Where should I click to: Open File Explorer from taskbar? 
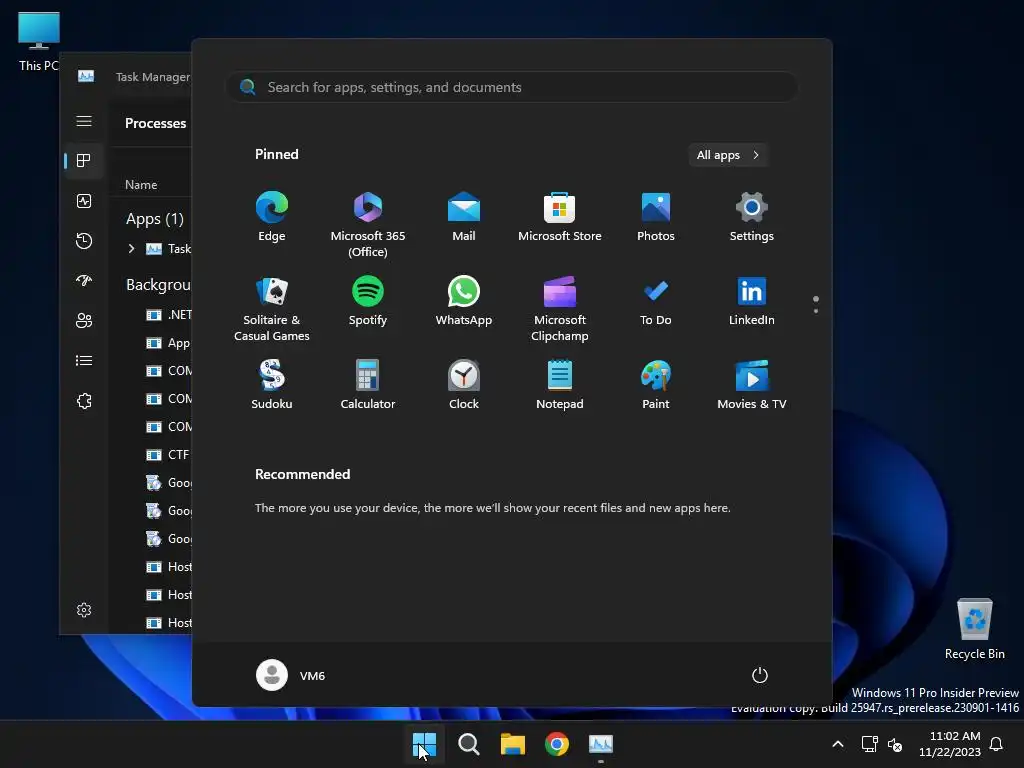[513, 744]
